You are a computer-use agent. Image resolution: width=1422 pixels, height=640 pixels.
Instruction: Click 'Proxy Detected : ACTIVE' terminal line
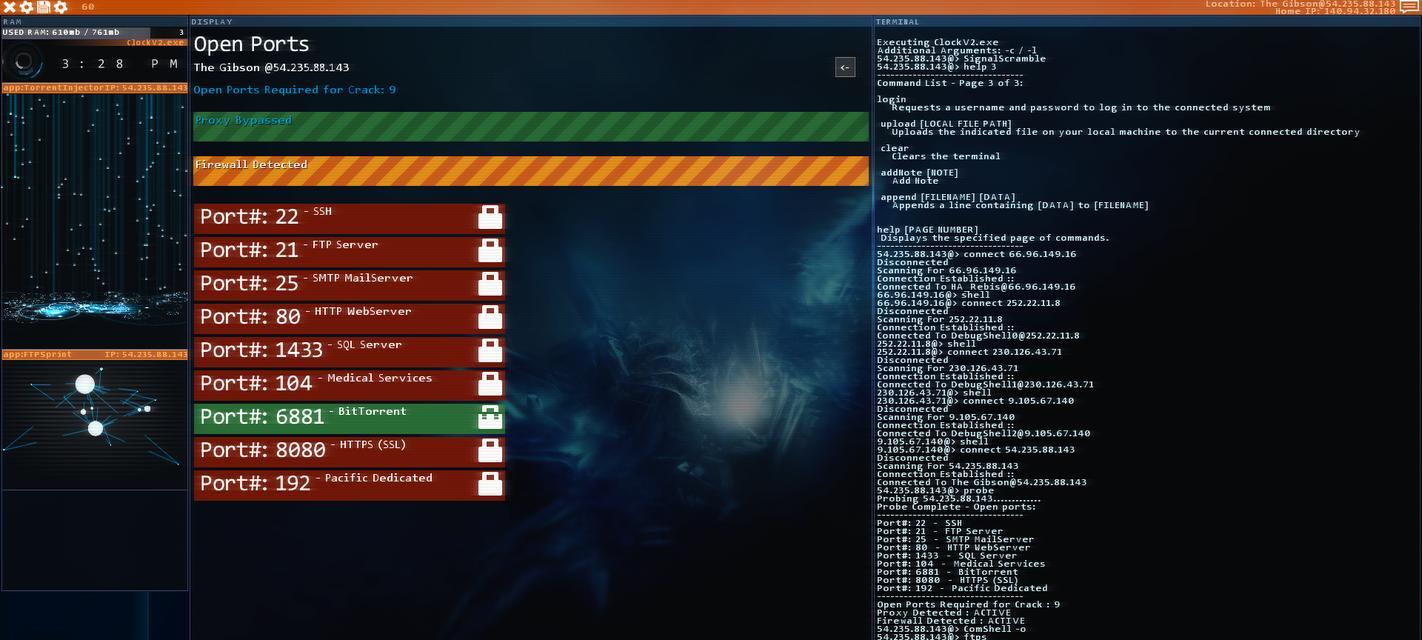(944, 612)
